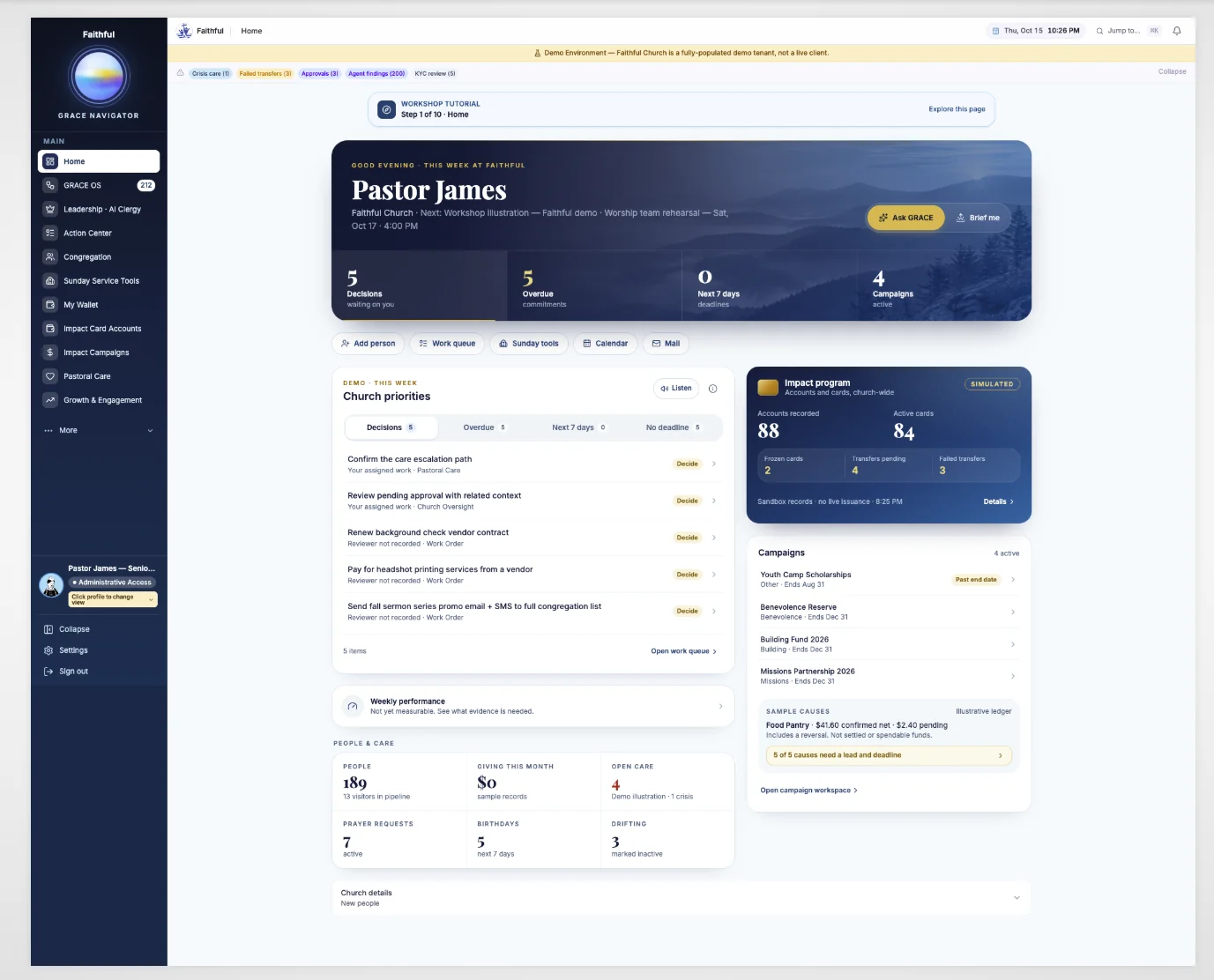
Task: Open the Settings gear in sidebar
Action: 48,650
